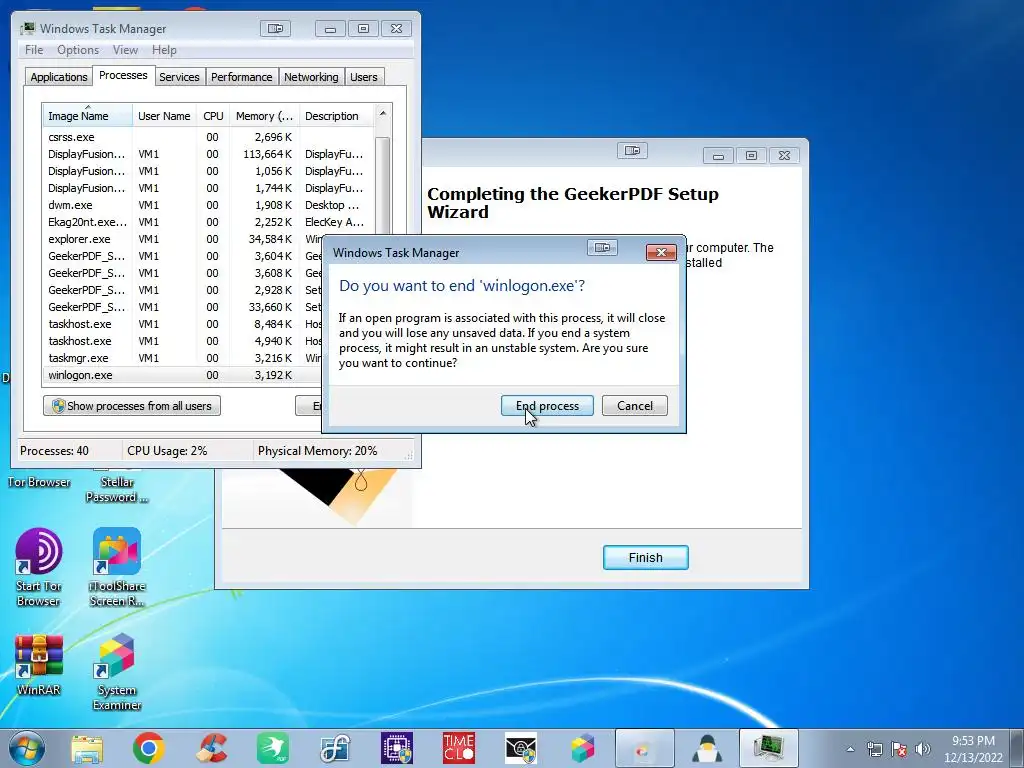Screen dimensions: 1024x768
Task: Open the colorful cube taskbar icon
Action: click(x=583, y=748)
